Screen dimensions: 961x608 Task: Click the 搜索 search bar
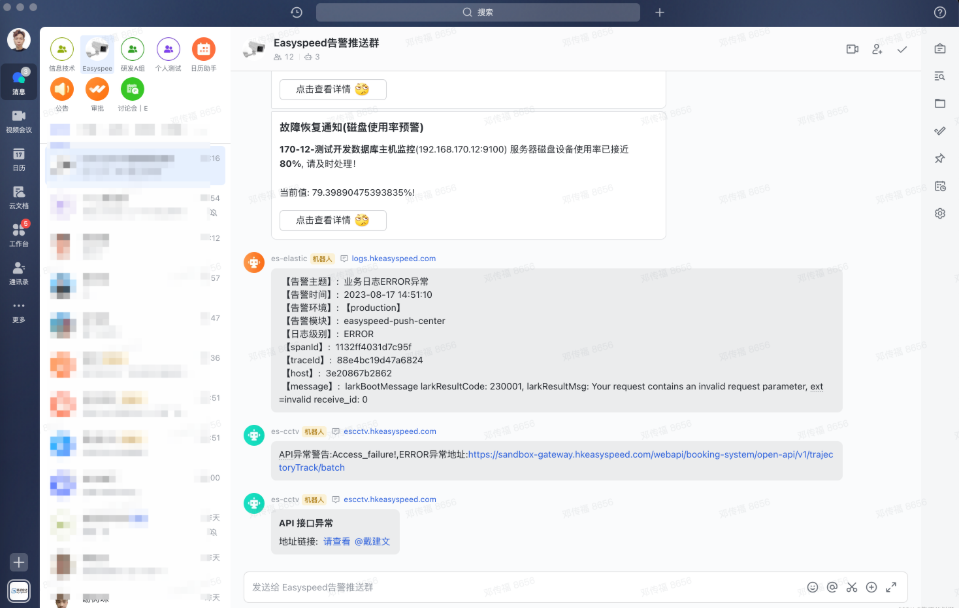tap(477, 12)
